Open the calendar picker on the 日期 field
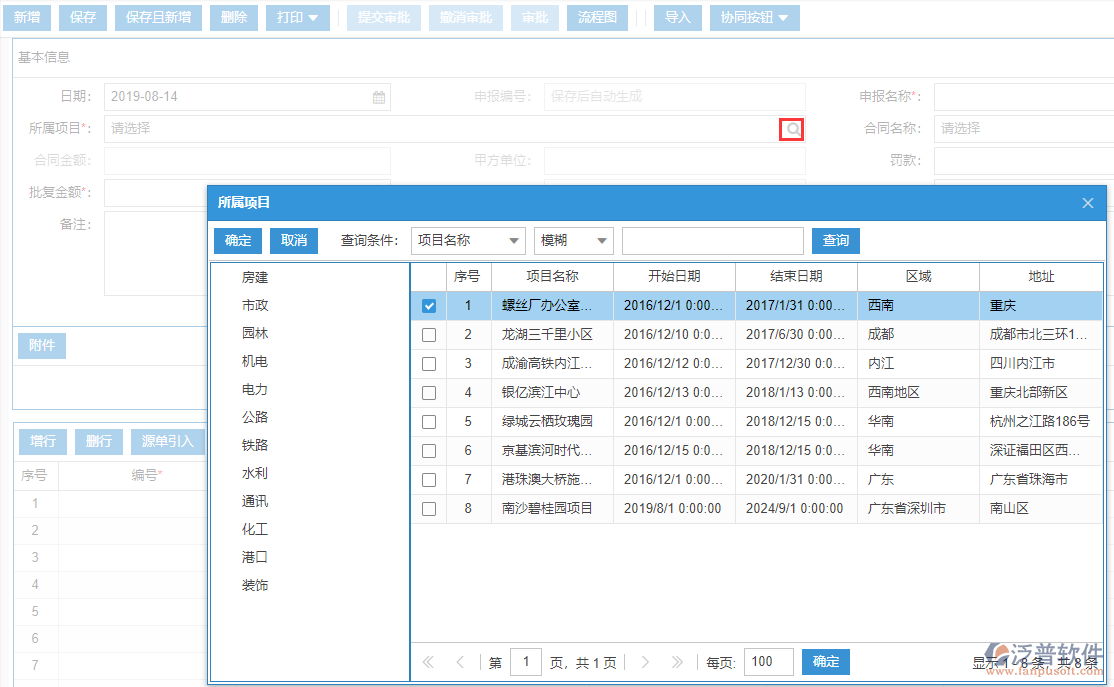The height and width of the screenshot is (687, 1114). (x=377, y=96)
